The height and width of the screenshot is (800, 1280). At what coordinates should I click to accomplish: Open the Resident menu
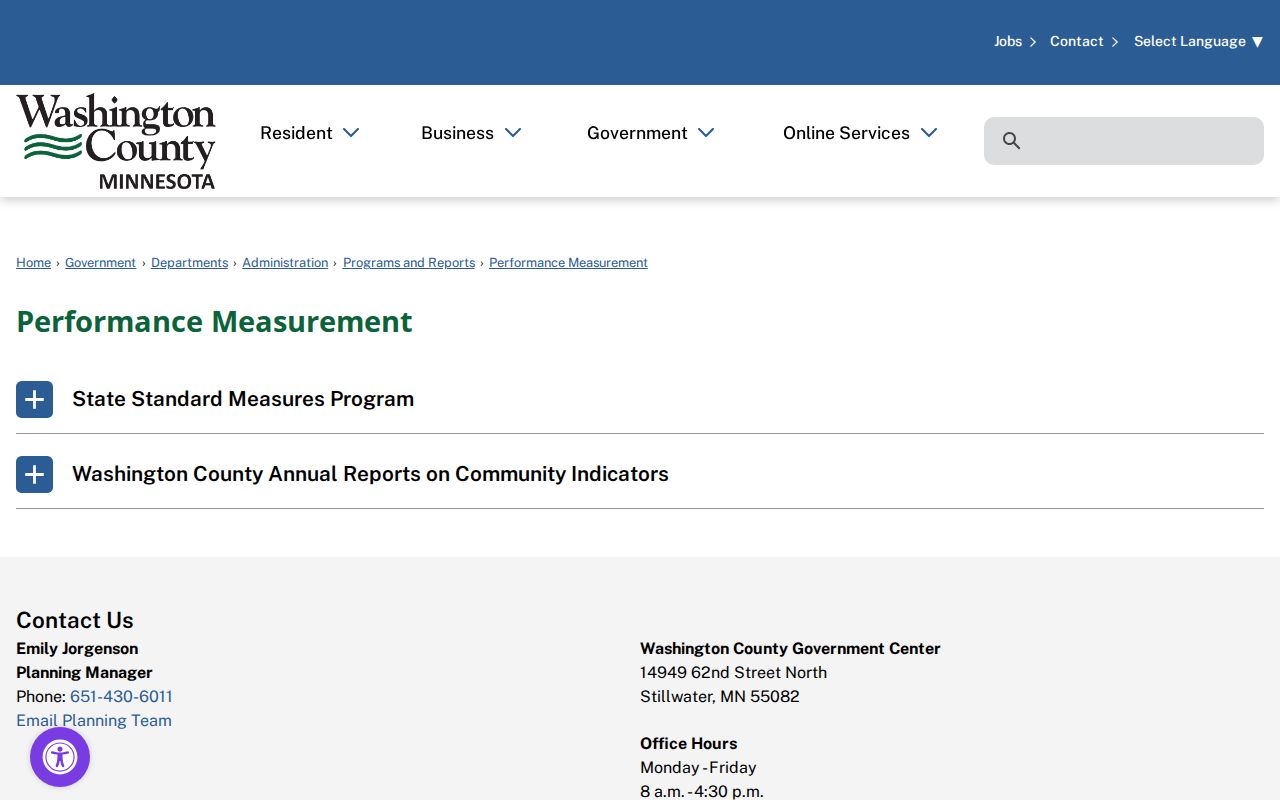(296, 133)
